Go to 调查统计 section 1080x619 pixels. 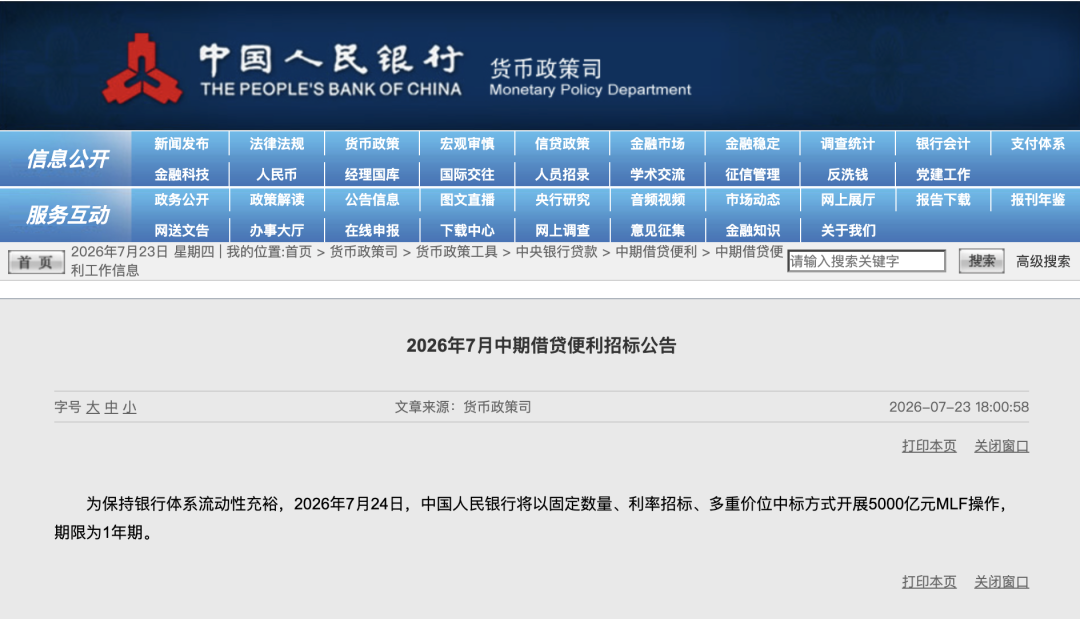click(x=847, y=144)
